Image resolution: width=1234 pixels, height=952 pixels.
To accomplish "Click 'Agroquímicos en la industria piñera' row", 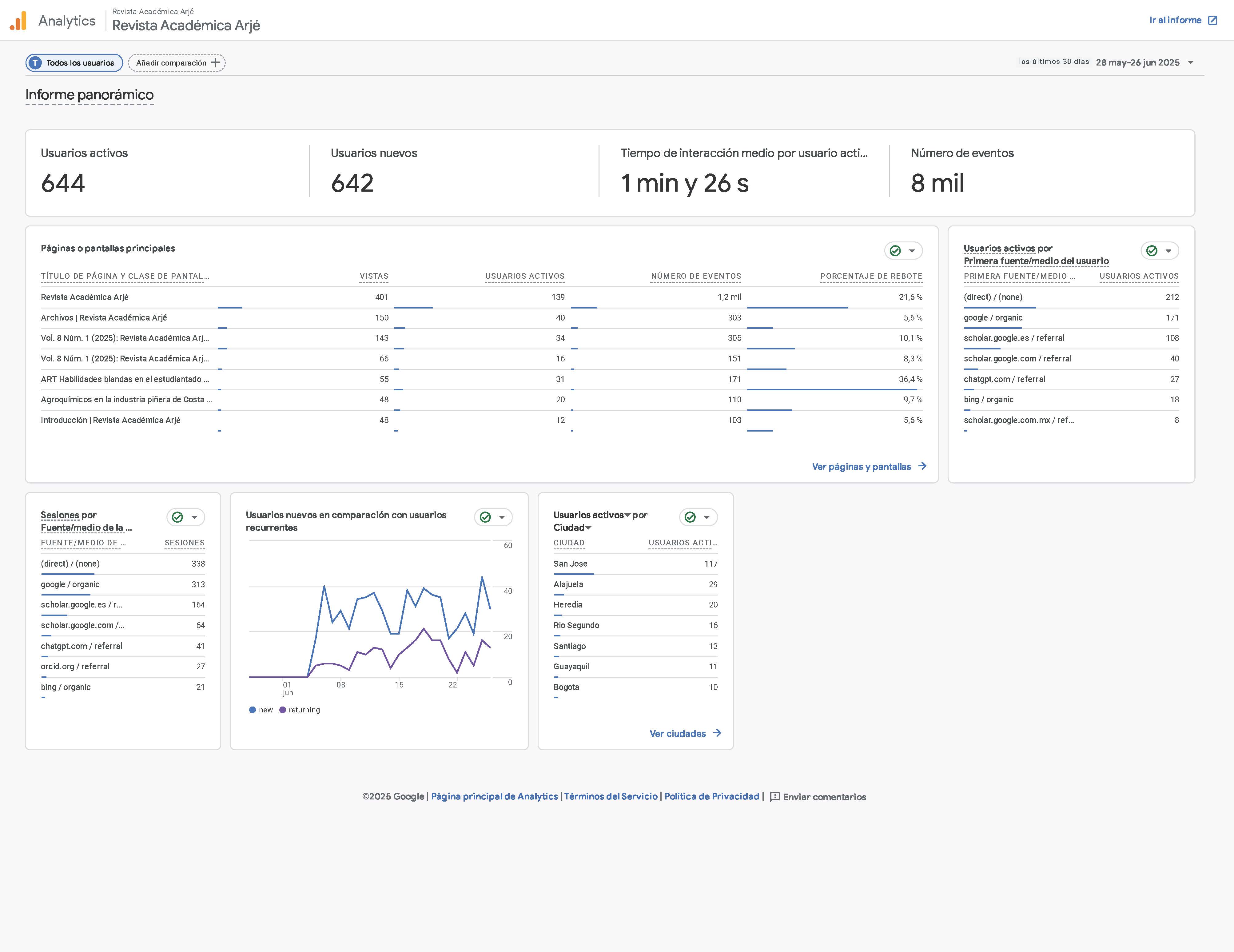I will click(x=481, y=400).
